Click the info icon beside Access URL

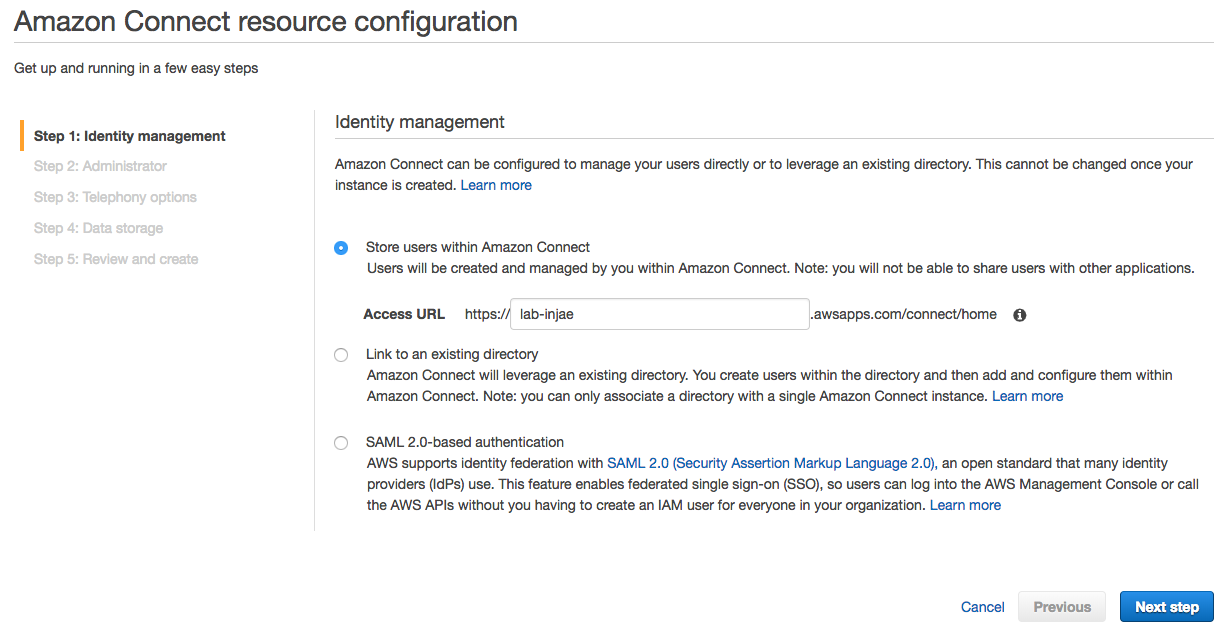coord(1020,315)
